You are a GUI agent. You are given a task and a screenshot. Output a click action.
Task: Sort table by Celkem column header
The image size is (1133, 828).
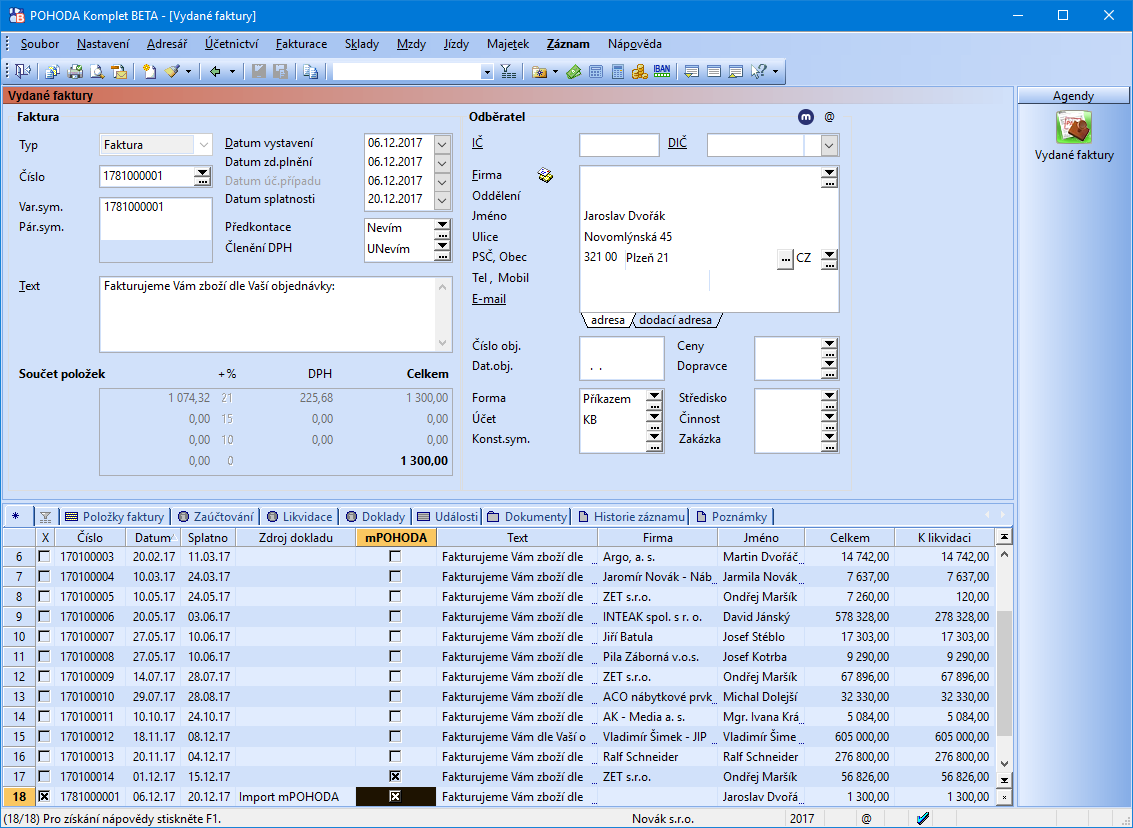point(849,538)
